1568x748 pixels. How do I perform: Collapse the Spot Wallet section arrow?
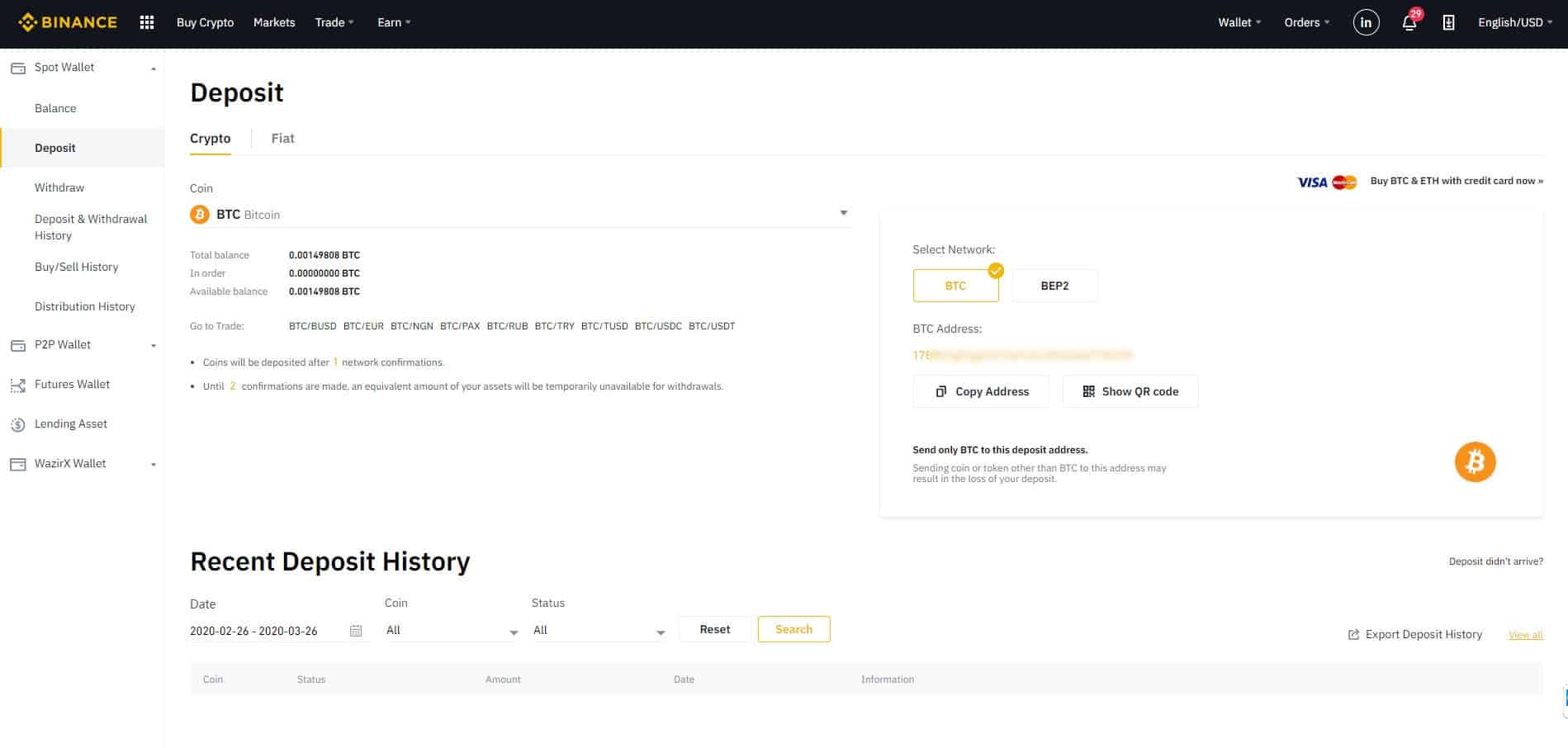click(x=154, y=69)
